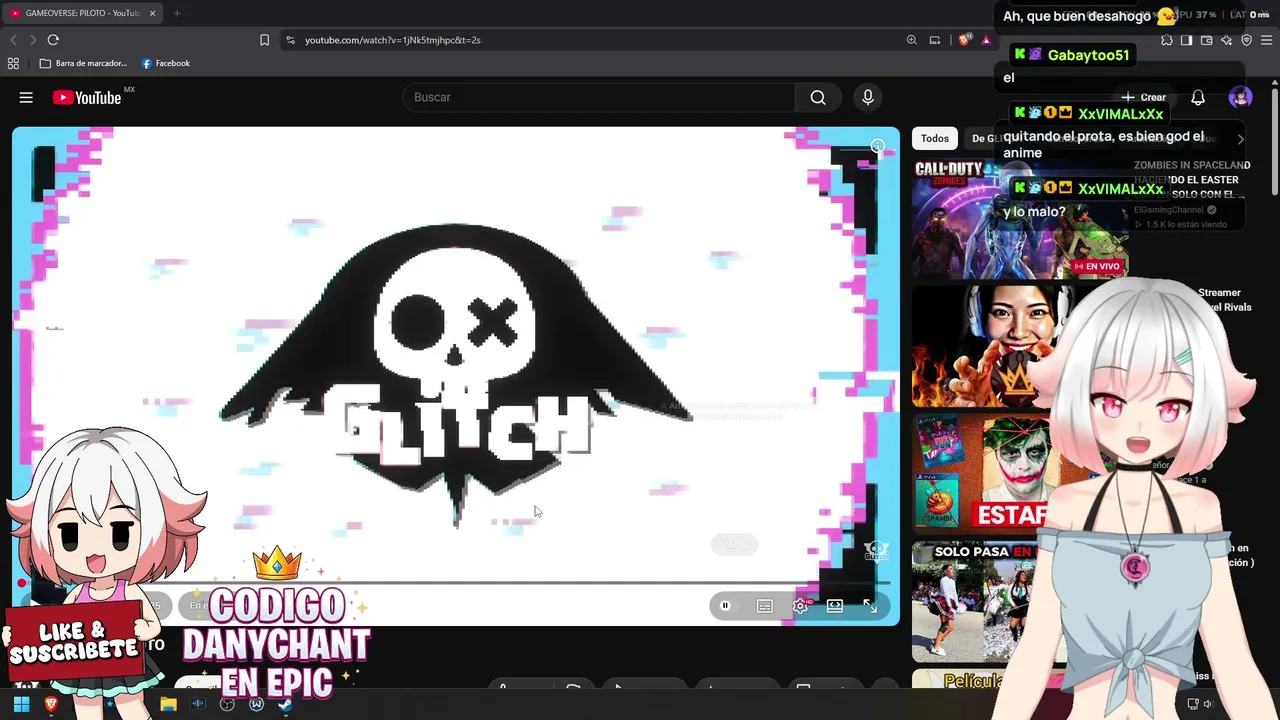Open a new browser tab
1280x720 pixels.
pyautogui.click(x=177, y=13)
